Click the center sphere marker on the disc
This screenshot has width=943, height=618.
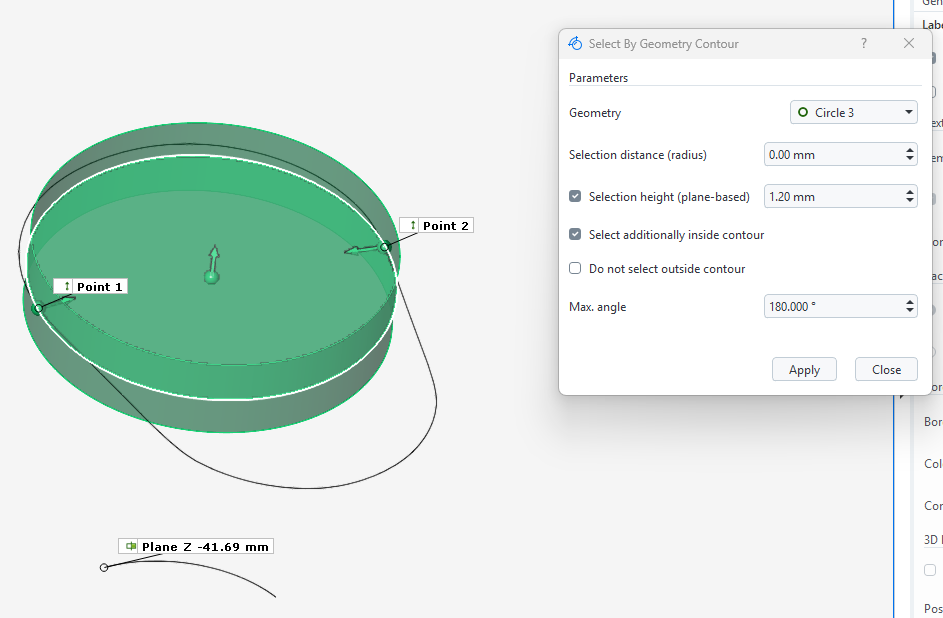coord(211,277)
